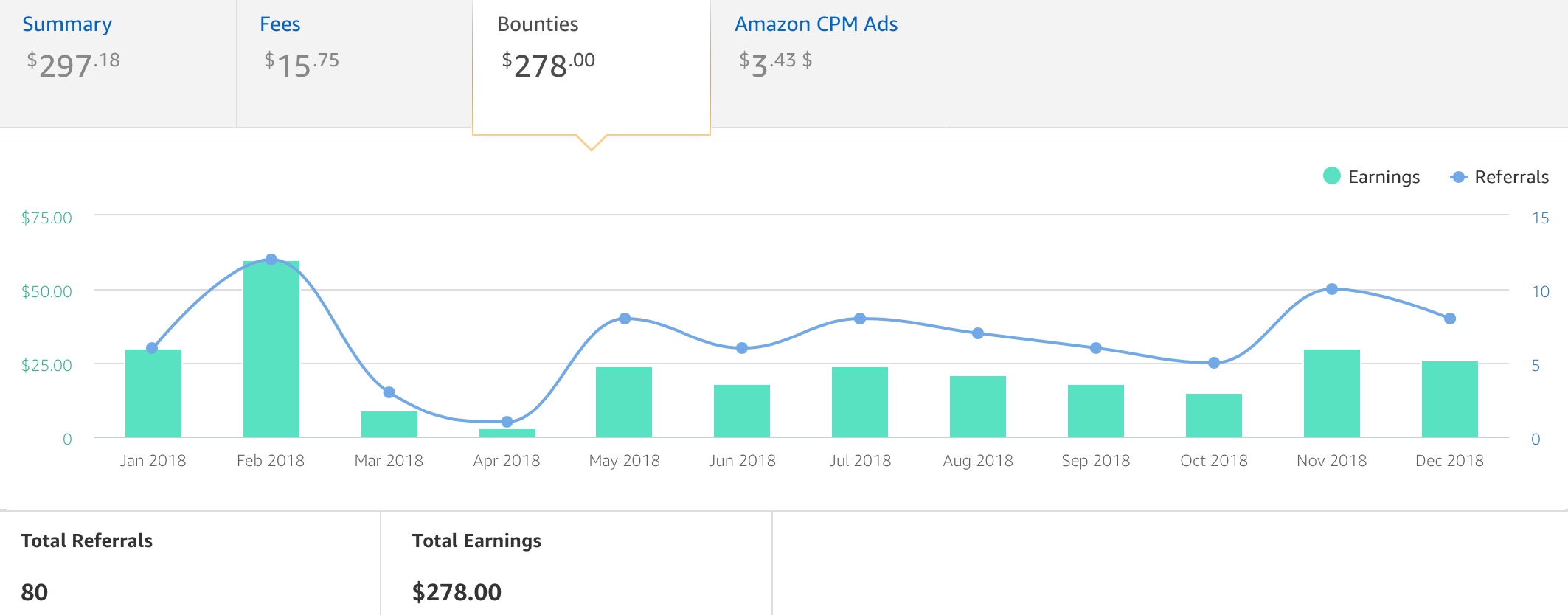Viewport: 1568px width, 615px height.
Task: Select the May 2018 earnings bar
Action: tap(624, 402)
